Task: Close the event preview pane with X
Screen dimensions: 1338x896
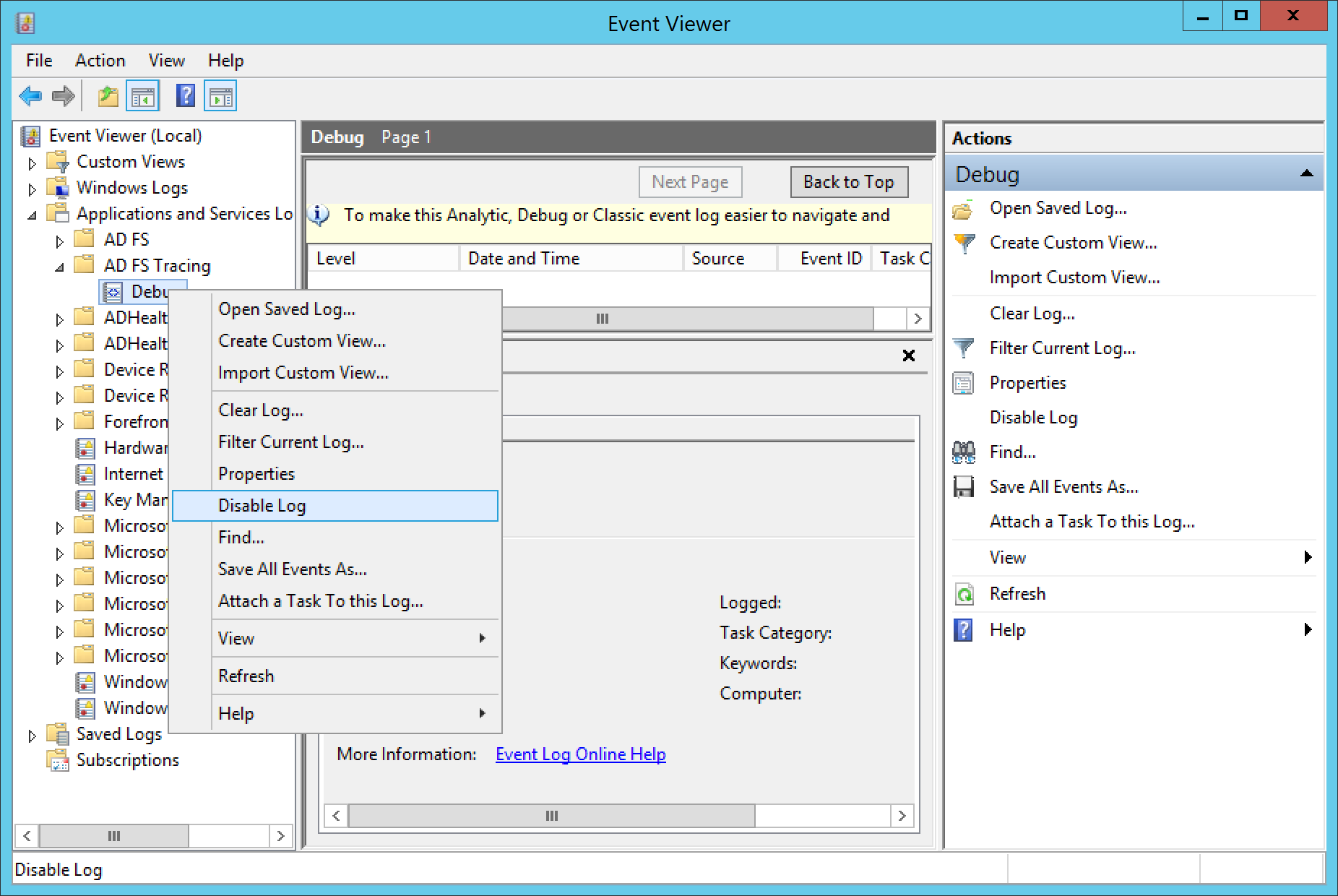Action: coord(909,356)
